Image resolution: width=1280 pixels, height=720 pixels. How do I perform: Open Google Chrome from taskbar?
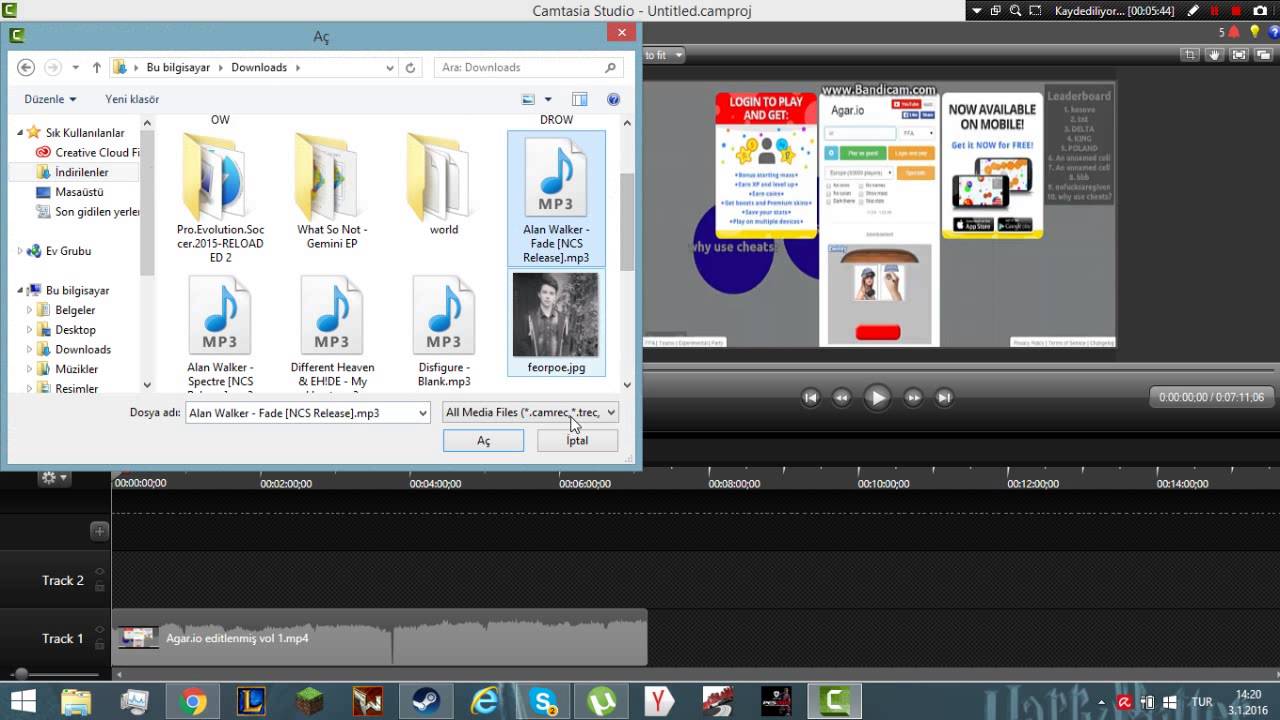(194, 702)
